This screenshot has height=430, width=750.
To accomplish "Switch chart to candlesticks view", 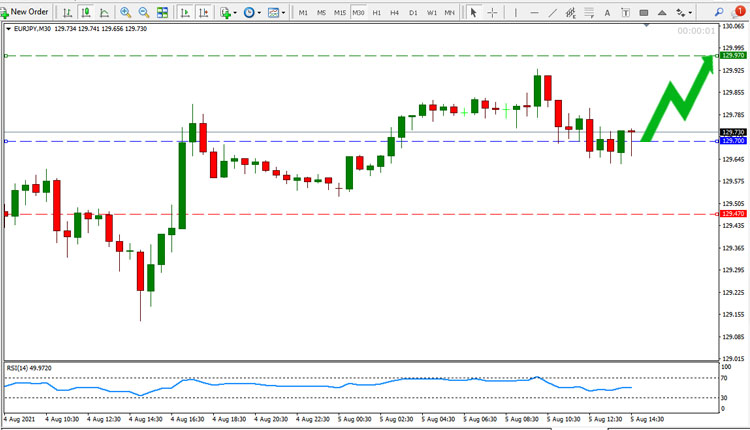I will pyautogui.click(x=86, y=12).
